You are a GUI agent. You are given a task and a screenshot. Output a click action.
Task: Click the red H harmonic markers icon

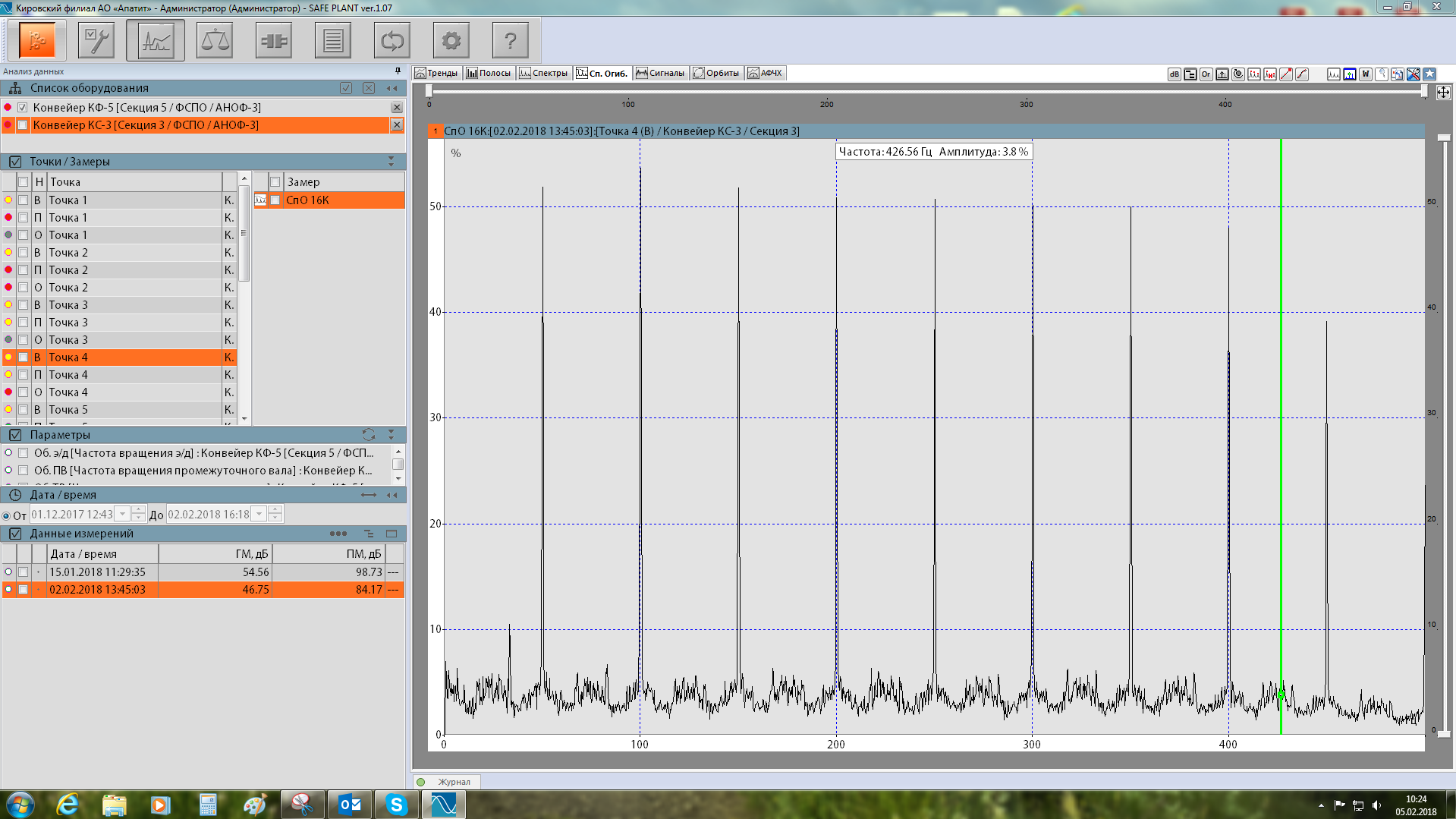1270,74
